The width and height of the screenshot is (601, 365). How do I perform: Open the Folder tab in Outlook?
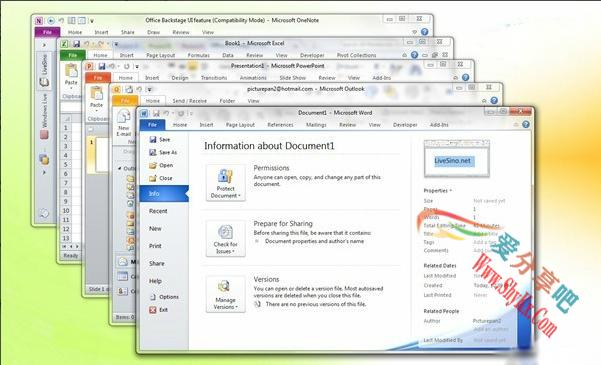click(227, 101)
